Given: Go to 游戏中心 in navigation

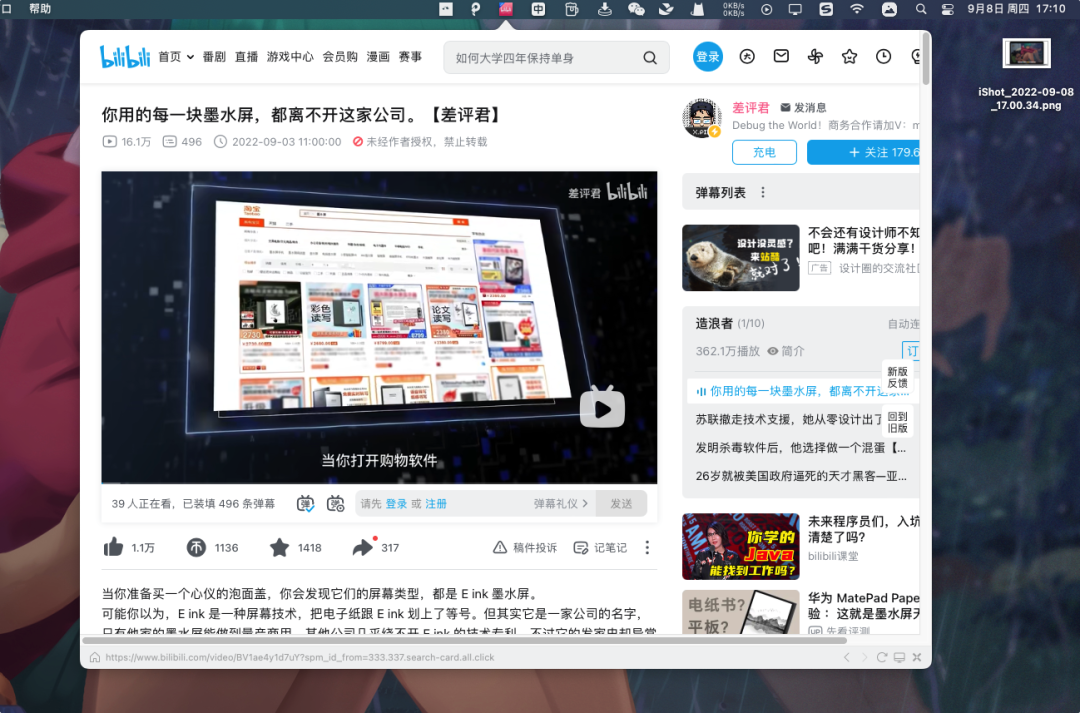Looking at the screenshot, I should tap(290, 56).
